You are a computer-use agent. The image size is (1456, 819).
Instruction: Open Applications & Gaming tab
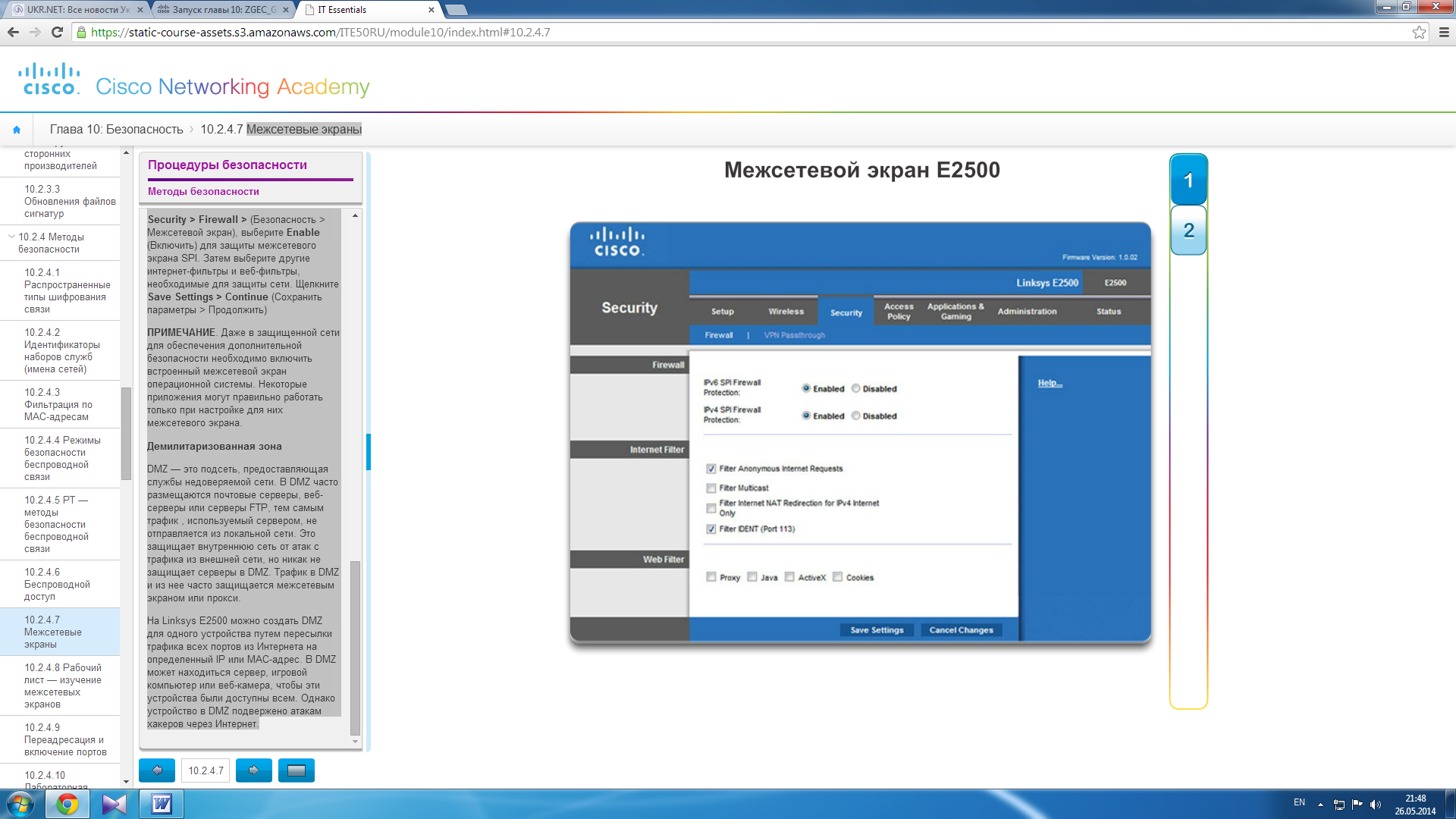[955, 312]
